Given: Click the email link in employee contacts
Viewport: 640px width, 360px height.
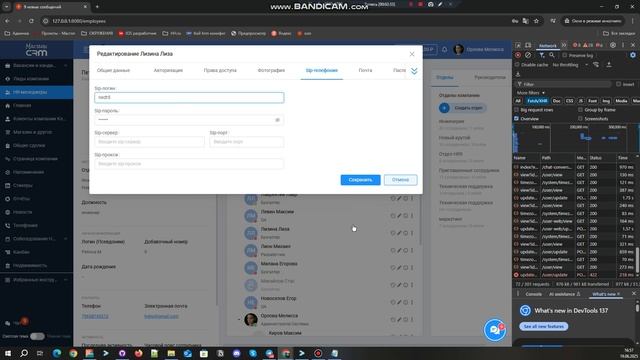Looking at the screenshot, I should pyautogui.click(x=161, y=316).
